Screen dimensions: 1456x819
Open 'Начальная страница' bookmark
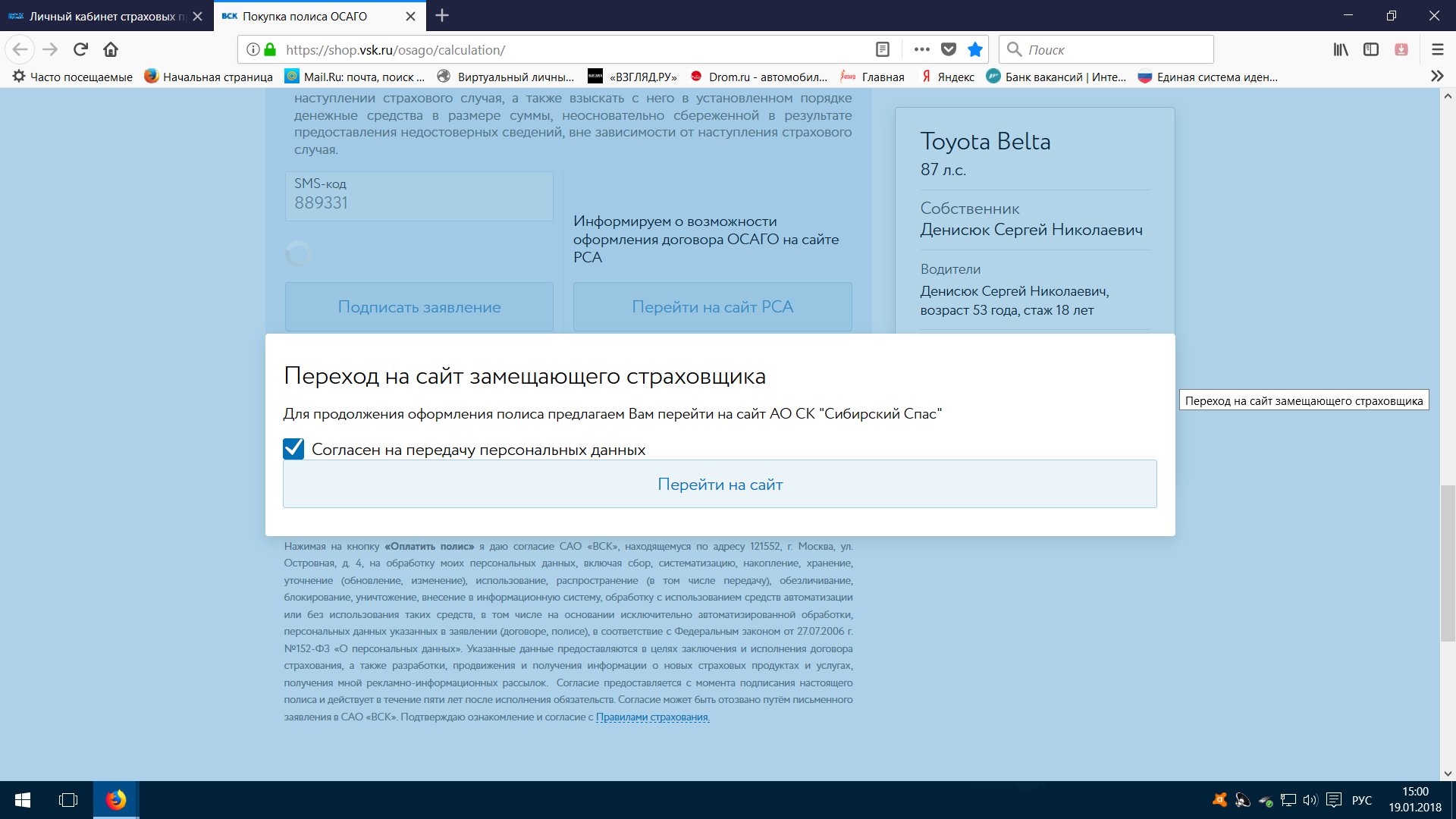(x=209, y=77)
